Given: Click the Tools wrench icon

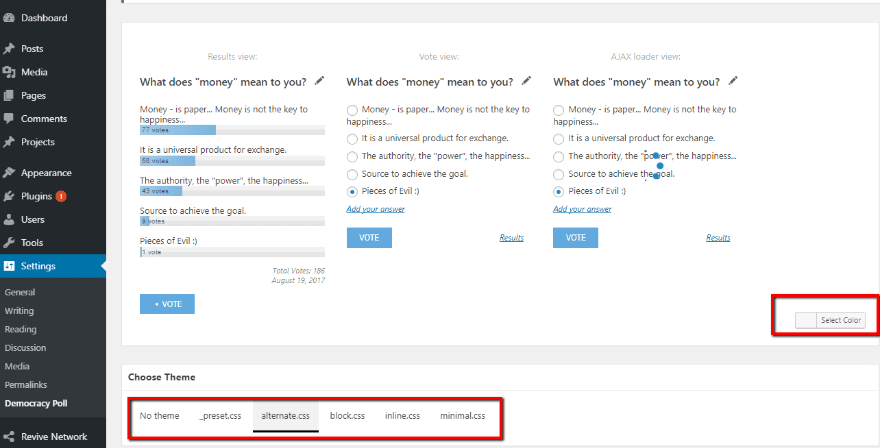Looking at the screenshot, I should point(8,243).
